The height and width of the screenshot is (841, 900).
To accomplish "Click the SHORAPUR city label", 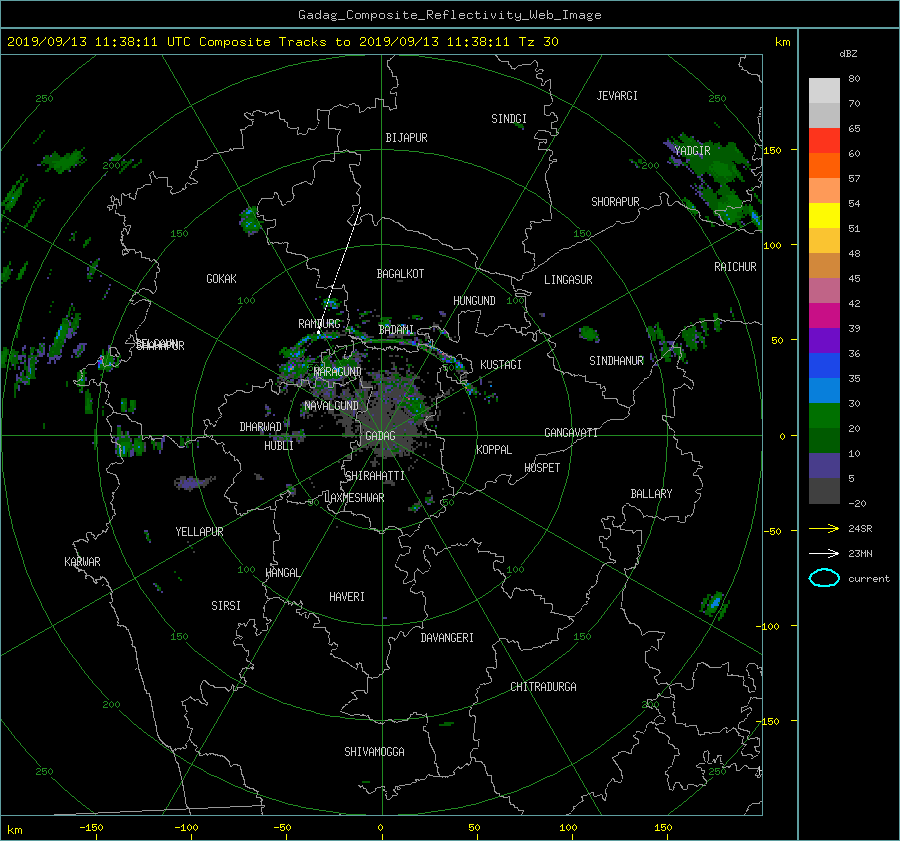I will point(615,201).
